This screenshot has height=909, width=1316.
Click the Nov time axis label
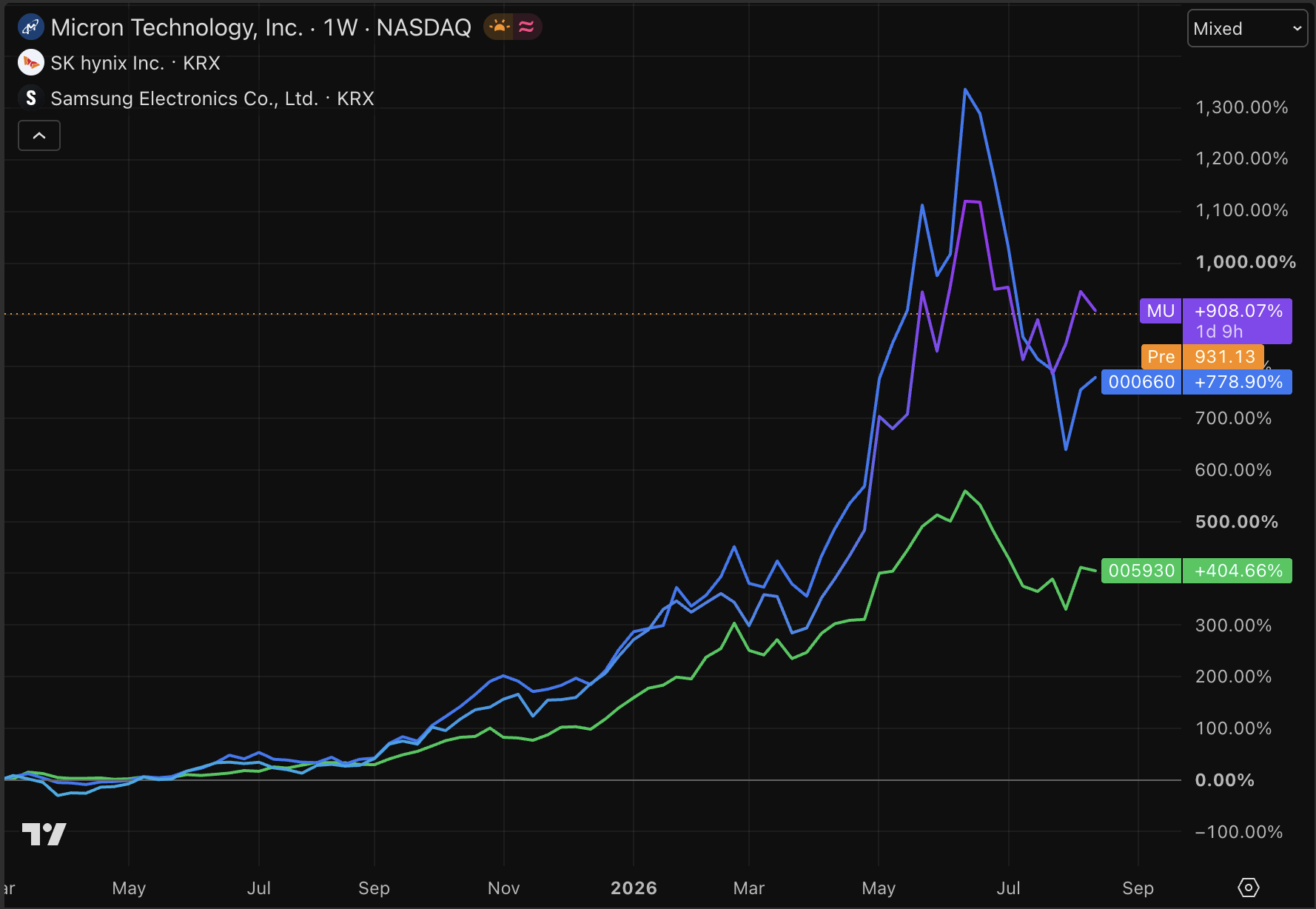coord(504,888)
